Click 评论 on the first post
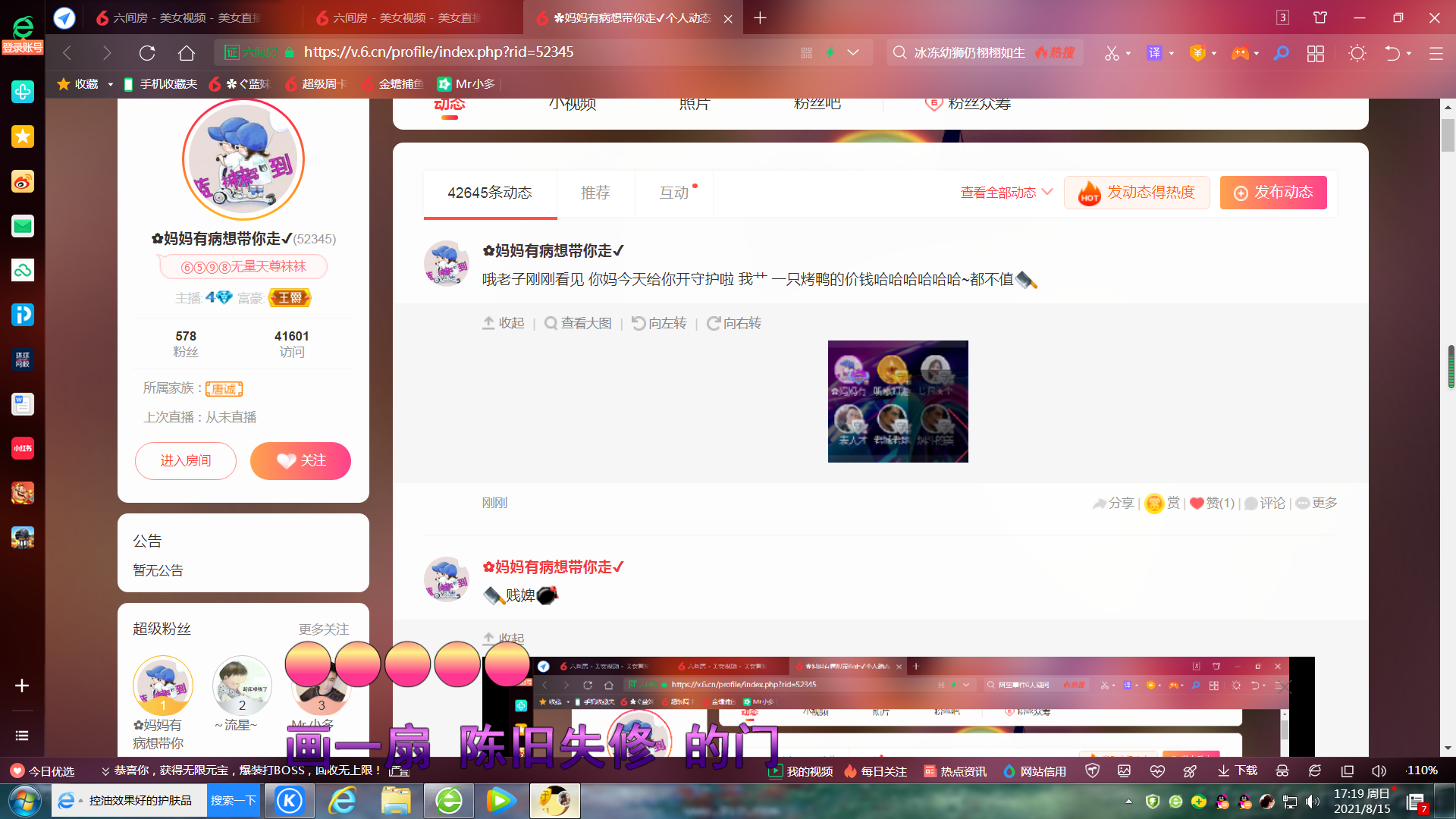1456x819 pixels. pyautogui.click(x=1265, y=503)
